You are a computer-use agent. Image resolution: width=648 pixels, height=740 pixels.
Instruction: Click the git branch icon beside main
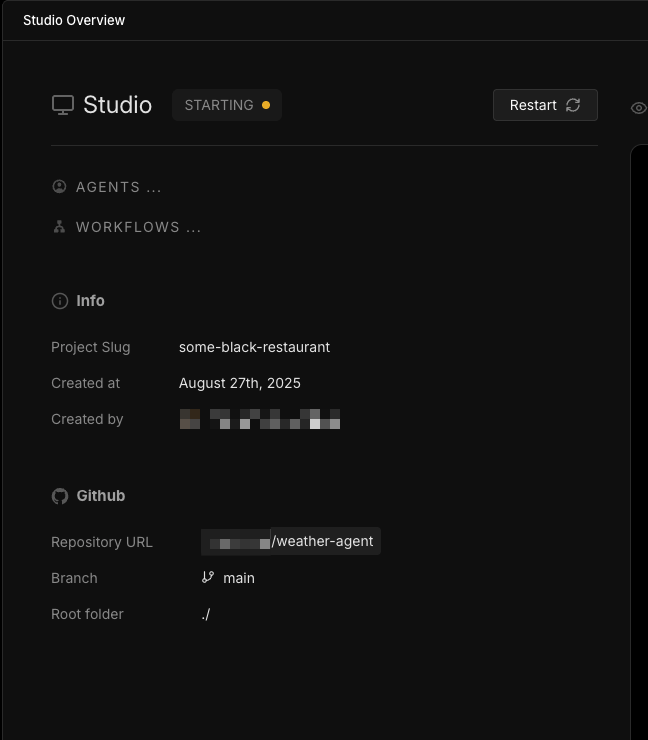coord(208,577)
